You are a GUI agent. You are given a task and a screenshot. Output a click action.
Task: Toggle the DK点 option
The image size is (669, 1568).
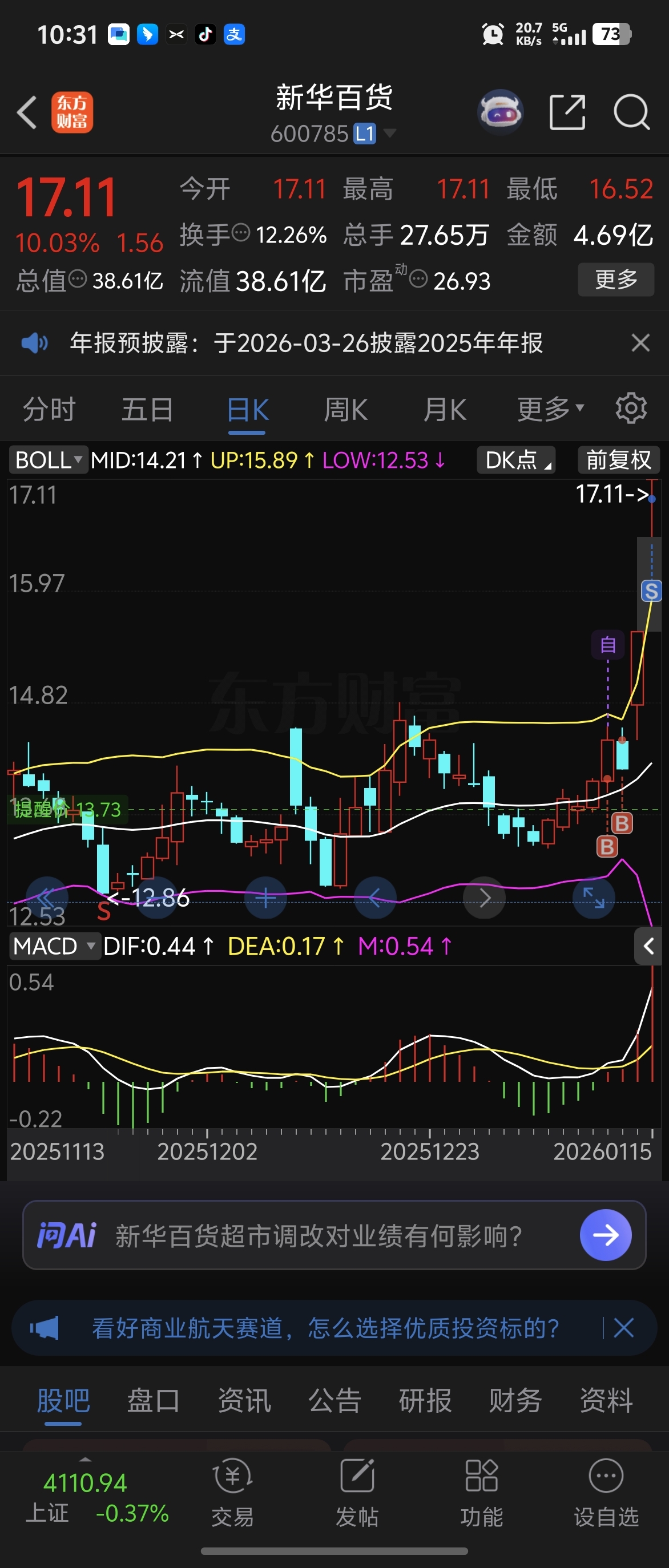(516, 459)
